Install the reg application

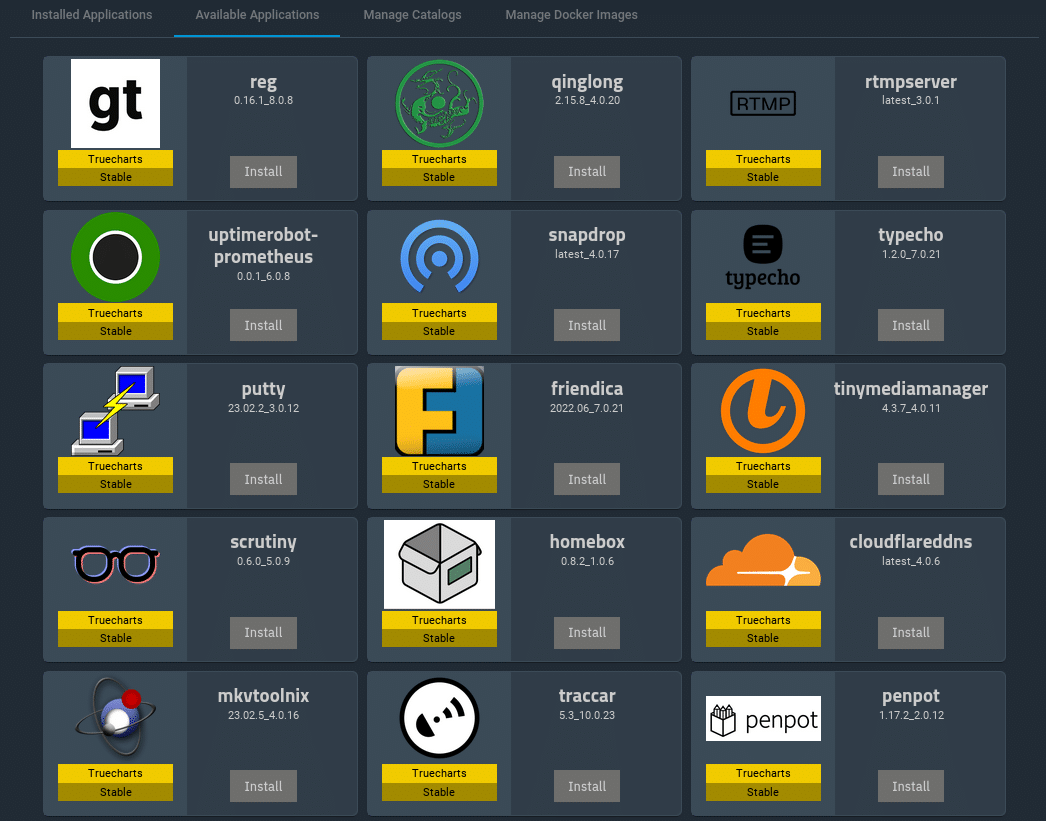point(264,171)
